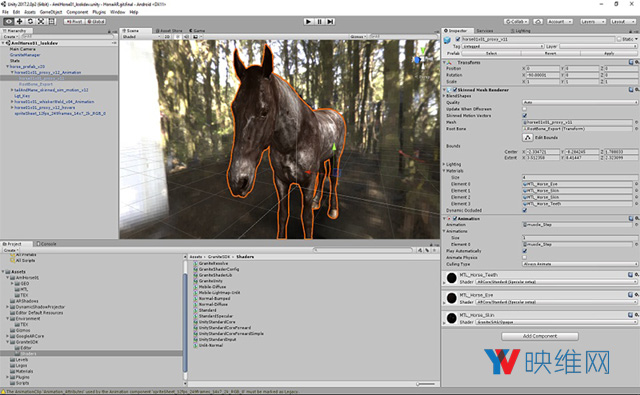640x395 pixels.
Task: Start Play mode
Action: [309, 21]
